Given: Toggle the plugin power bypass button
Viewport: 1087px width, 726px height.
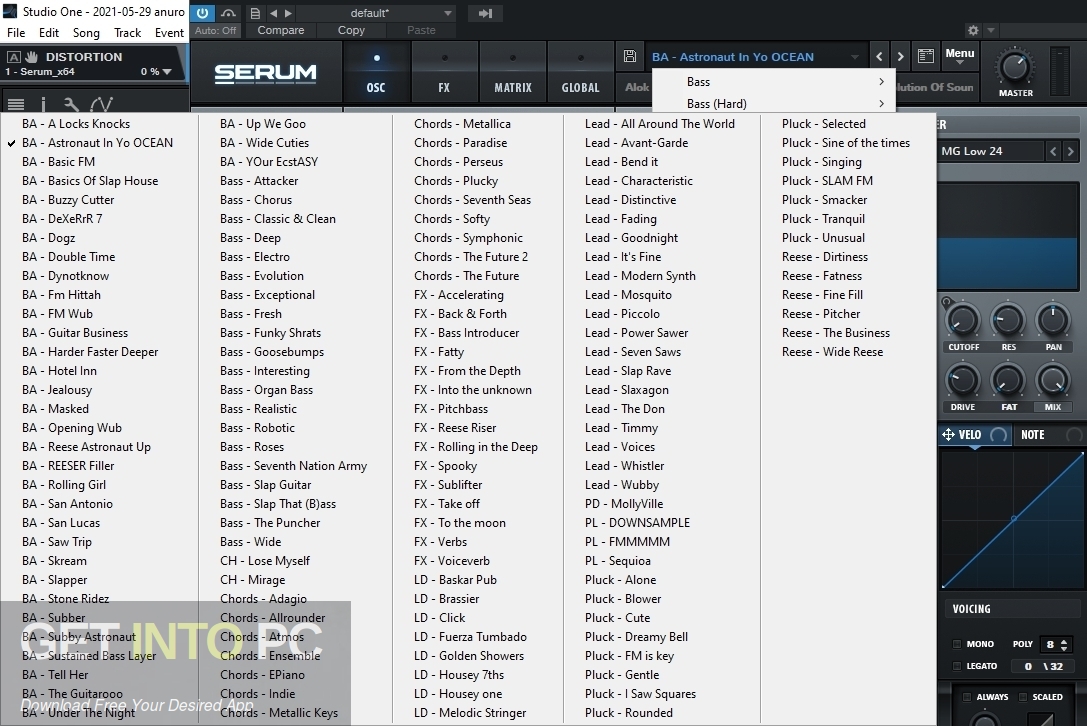Looking at the screenshot, I should pos(202,13).
